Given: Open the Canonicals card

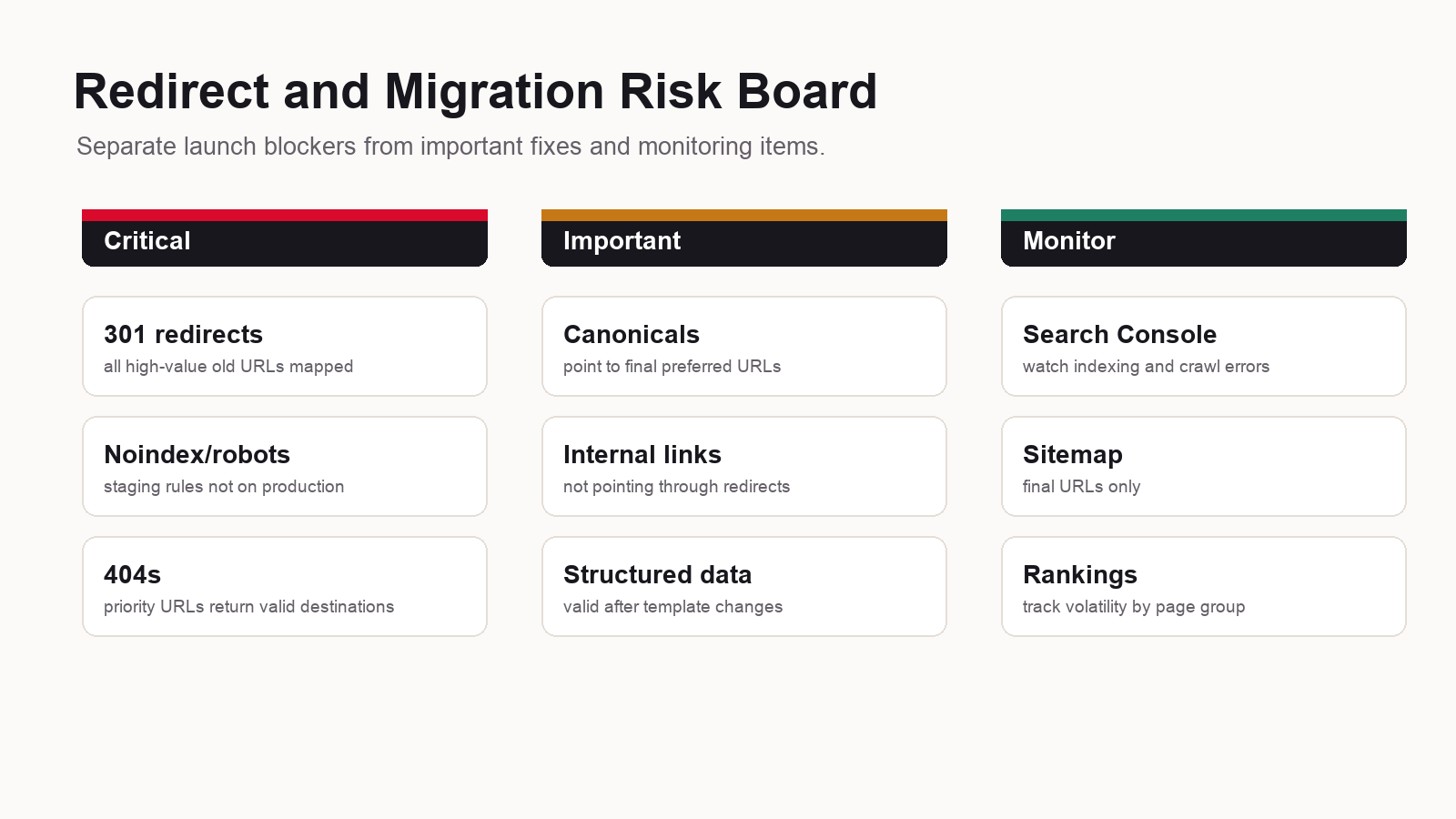Looking at the screenshot, I should pos(744,346).
